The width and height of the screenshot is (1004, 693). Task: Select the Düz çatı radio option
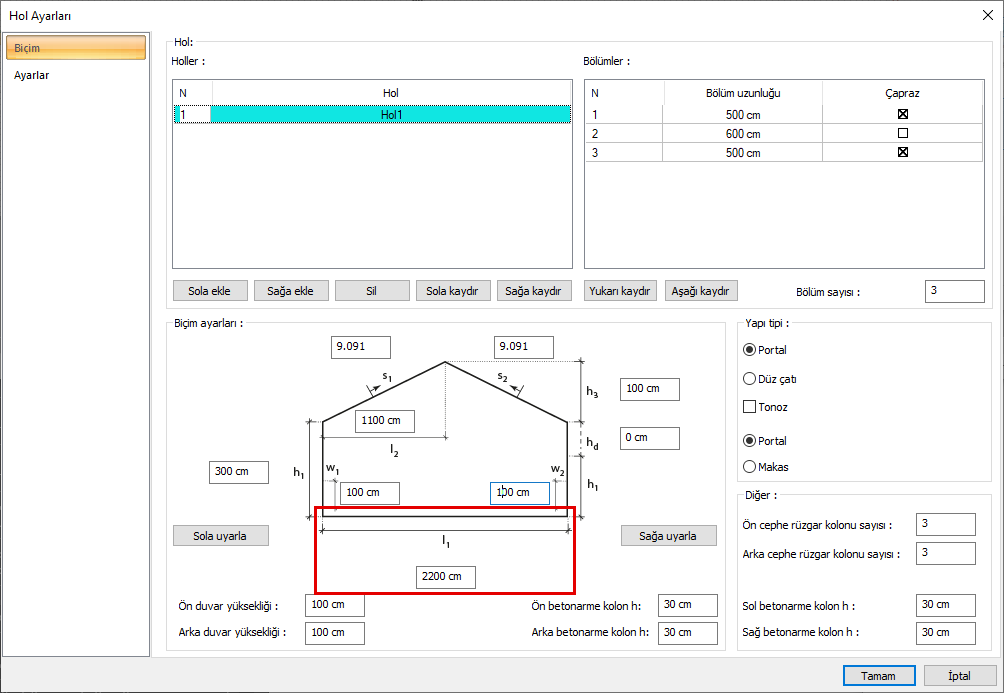749,379
